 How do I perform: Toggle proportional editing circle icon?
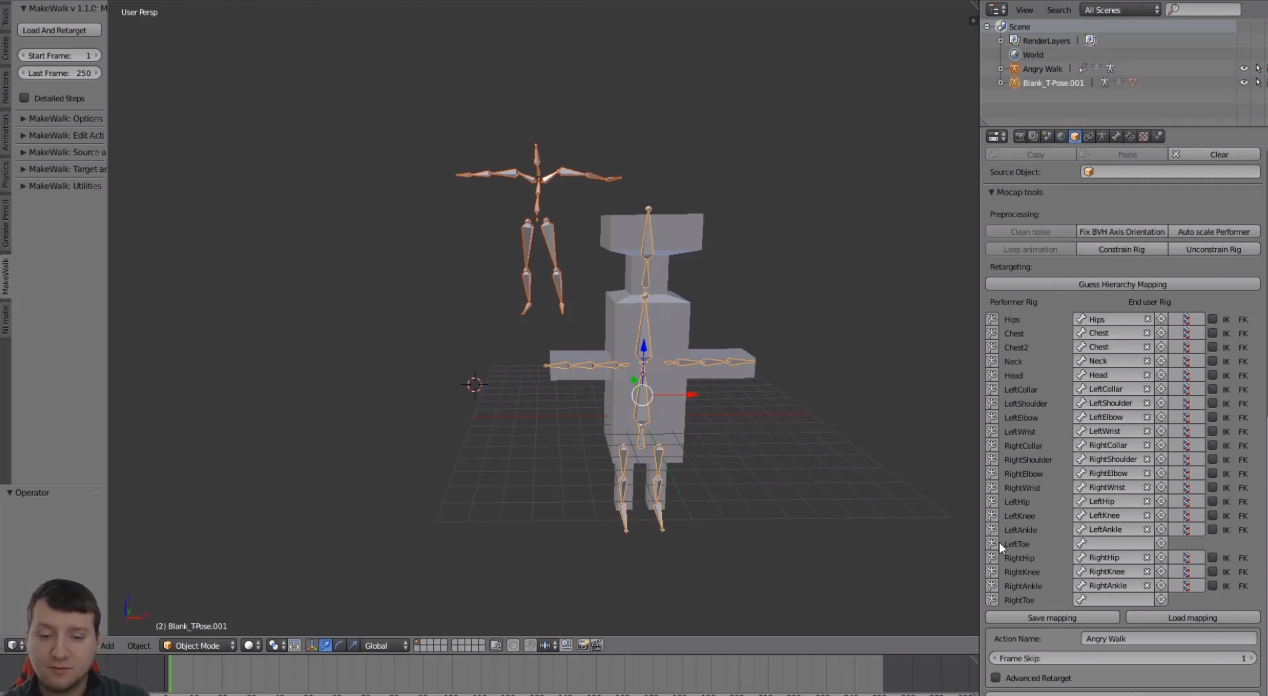coord(512,646)
